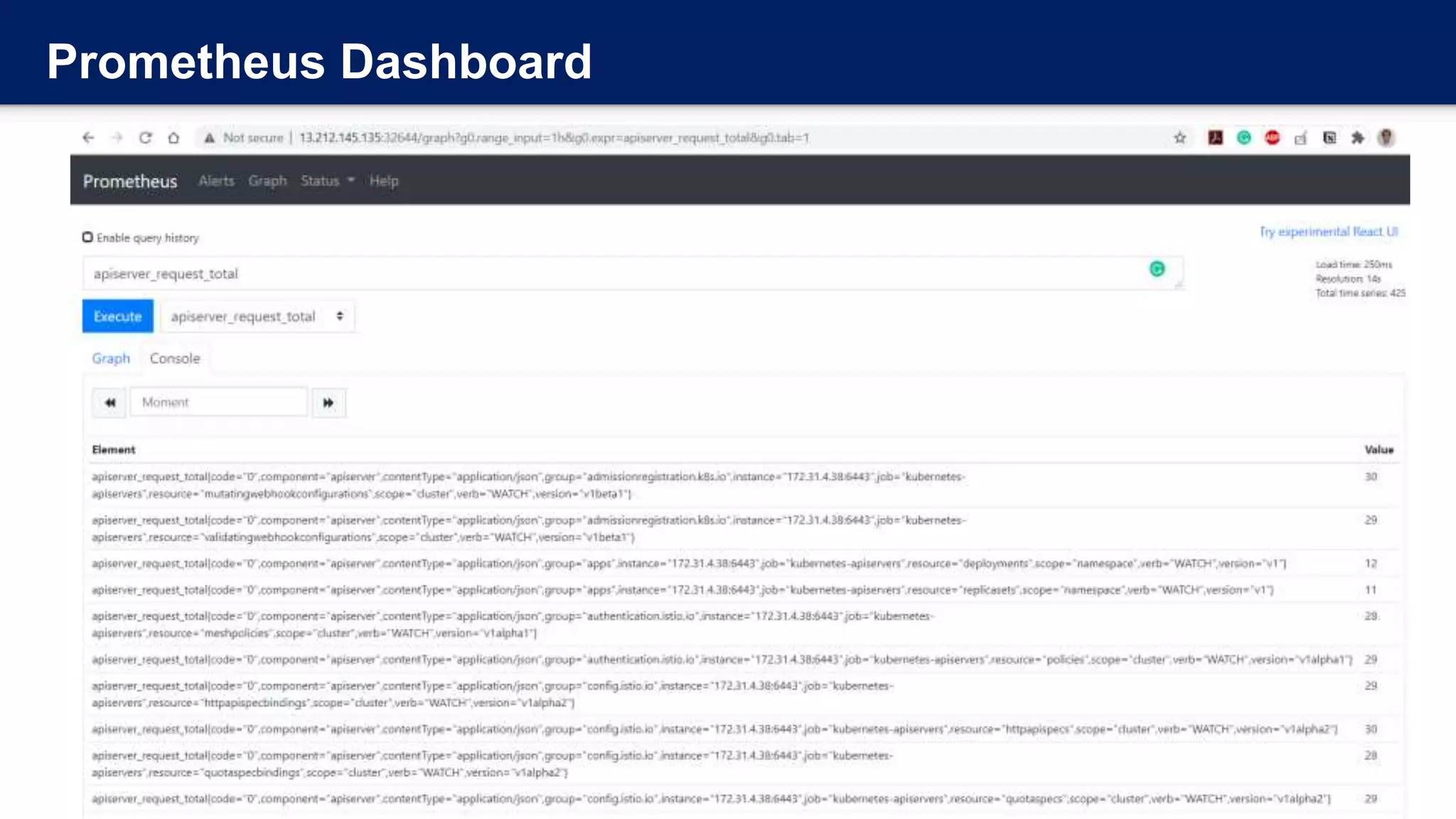The width and height of the screenshot is (1456, 819).
Task: Click the Prometheus brand link
Action: coord(130,181)
